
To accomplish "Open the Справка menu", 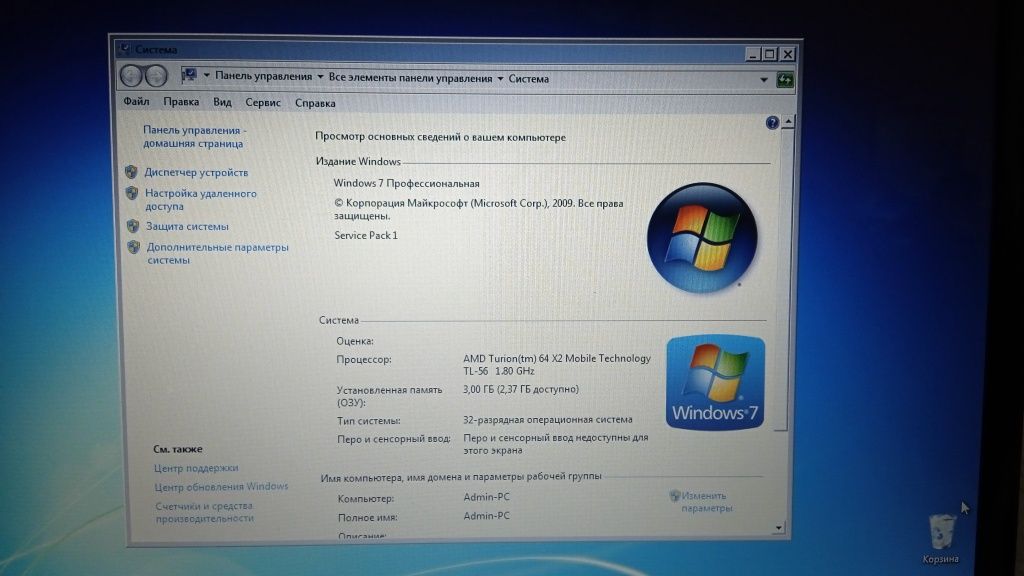I will coord(315,103).
